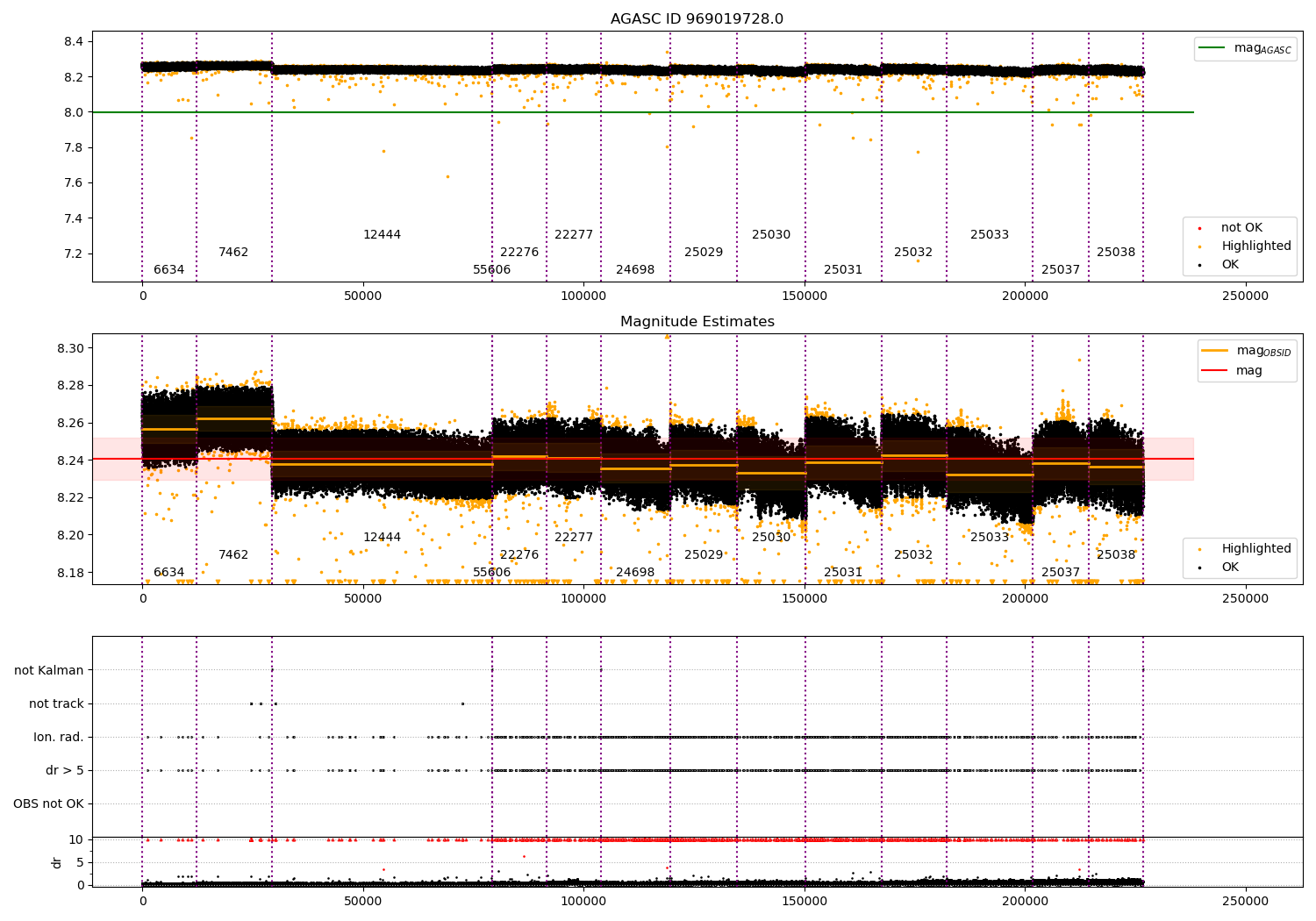Image resolution: width=1316 pixels, height=921 pixels.
Task: Click the 'Ion. rad.' axis label
Action: (x=59, y=738)
